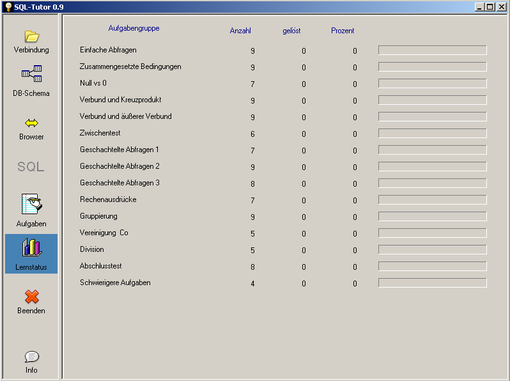Click the Gruppierung progress bar
This screenshot has height=381, width=510.
[432, 216]
